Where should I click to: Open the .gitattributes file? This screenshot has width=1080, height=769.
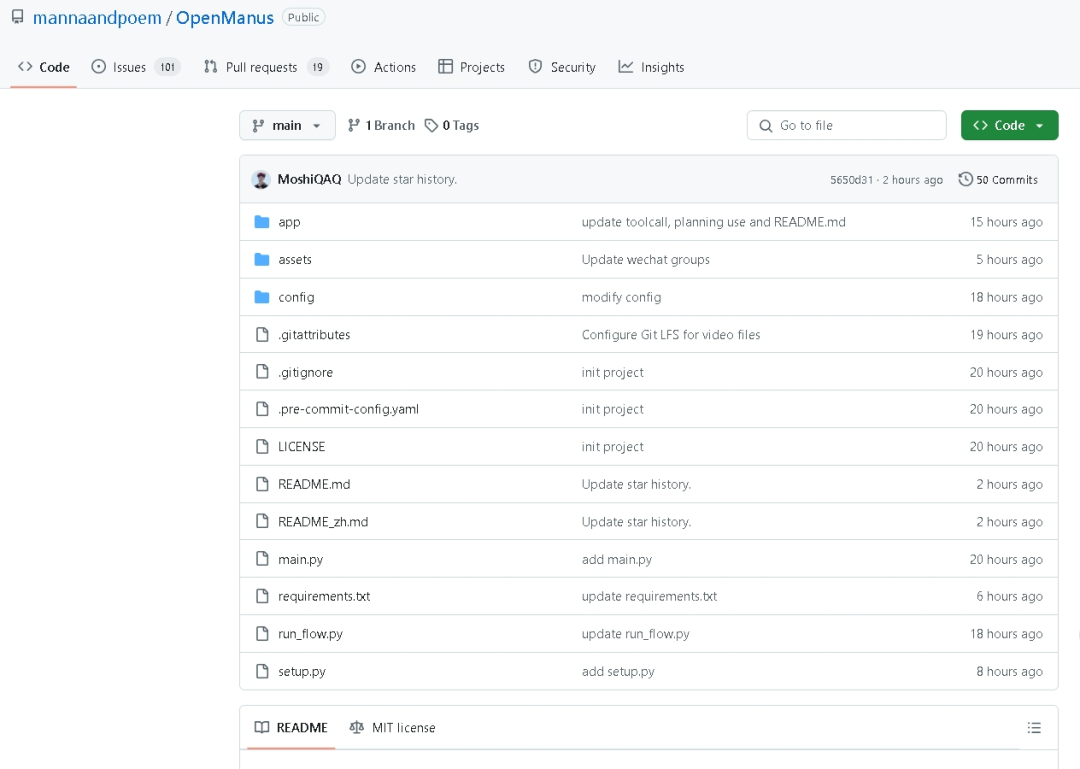[x=314, y=334]
